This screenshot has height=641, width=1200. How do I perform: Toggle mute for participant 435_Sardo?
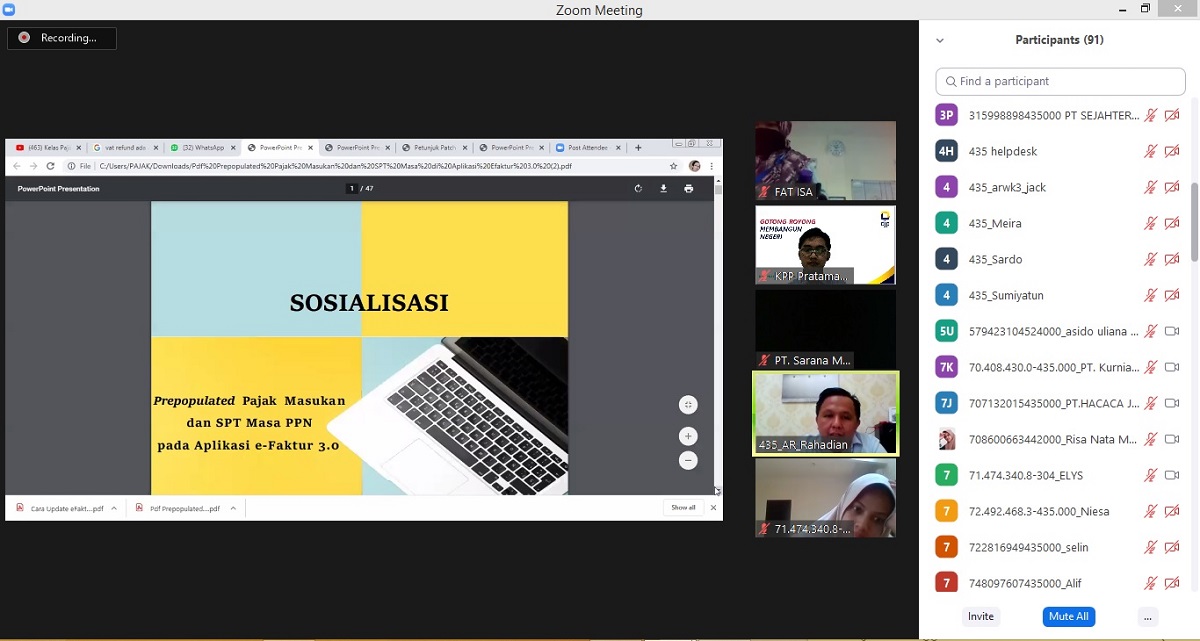(1151, 259)
